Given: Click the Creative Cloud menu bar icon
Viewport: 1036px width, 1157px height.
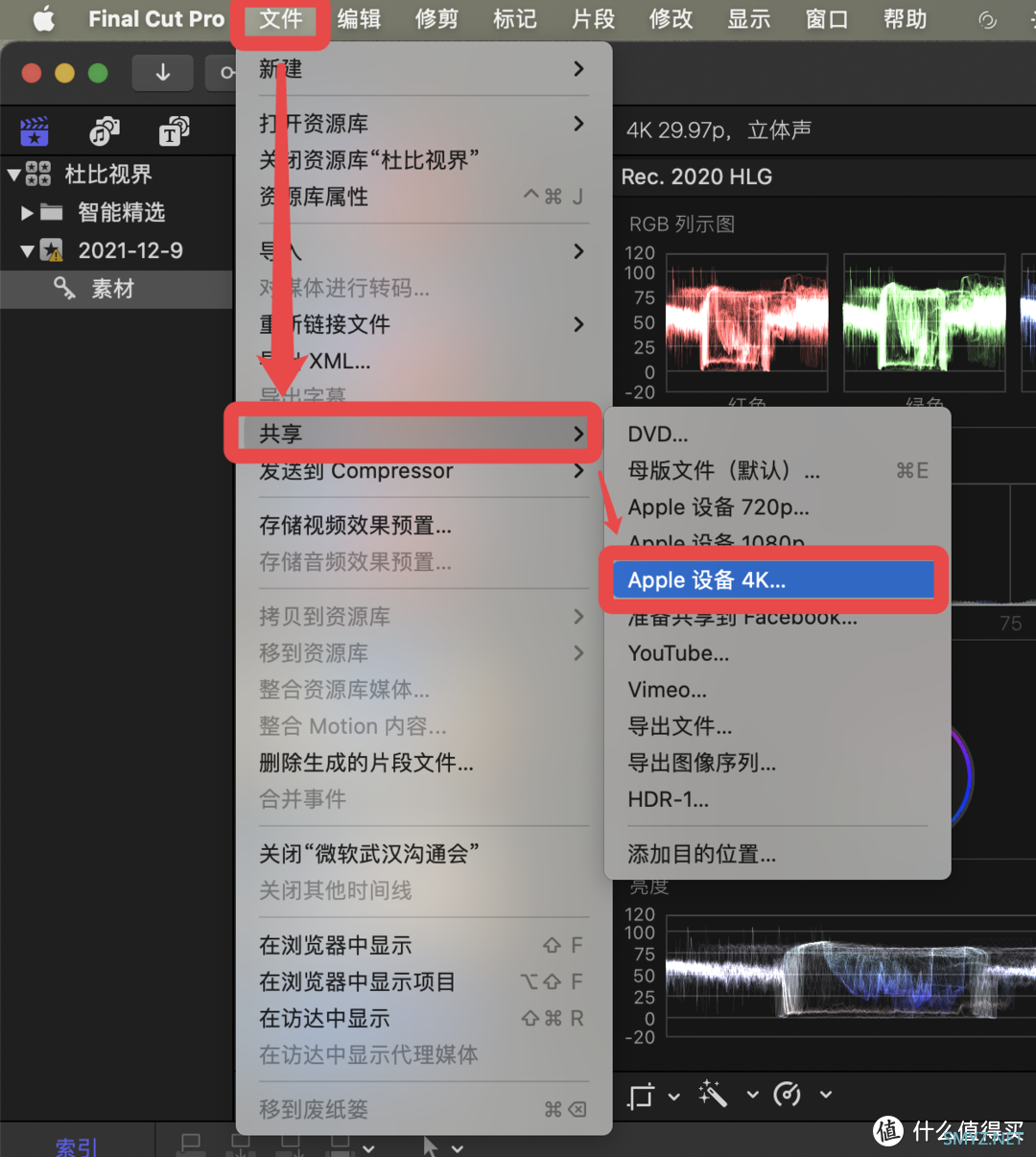Looking at the screenshot, I should (x=987, y=19).
